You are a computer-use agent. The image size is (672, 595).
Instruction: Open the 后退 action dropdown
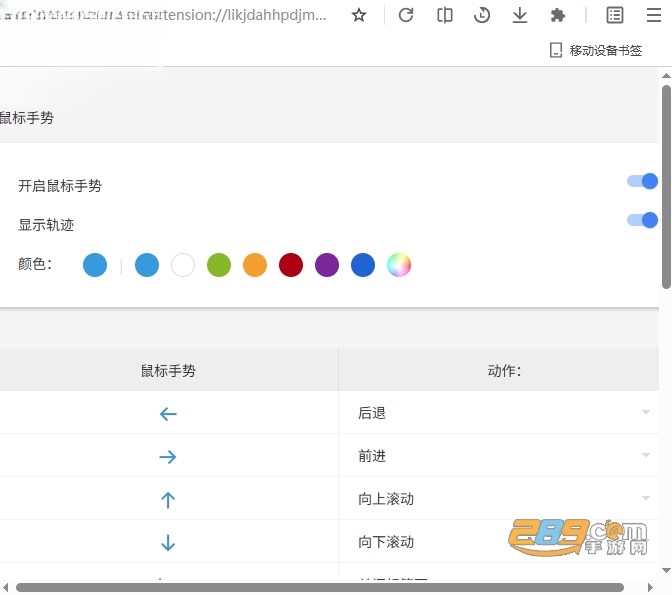(499, 412)
